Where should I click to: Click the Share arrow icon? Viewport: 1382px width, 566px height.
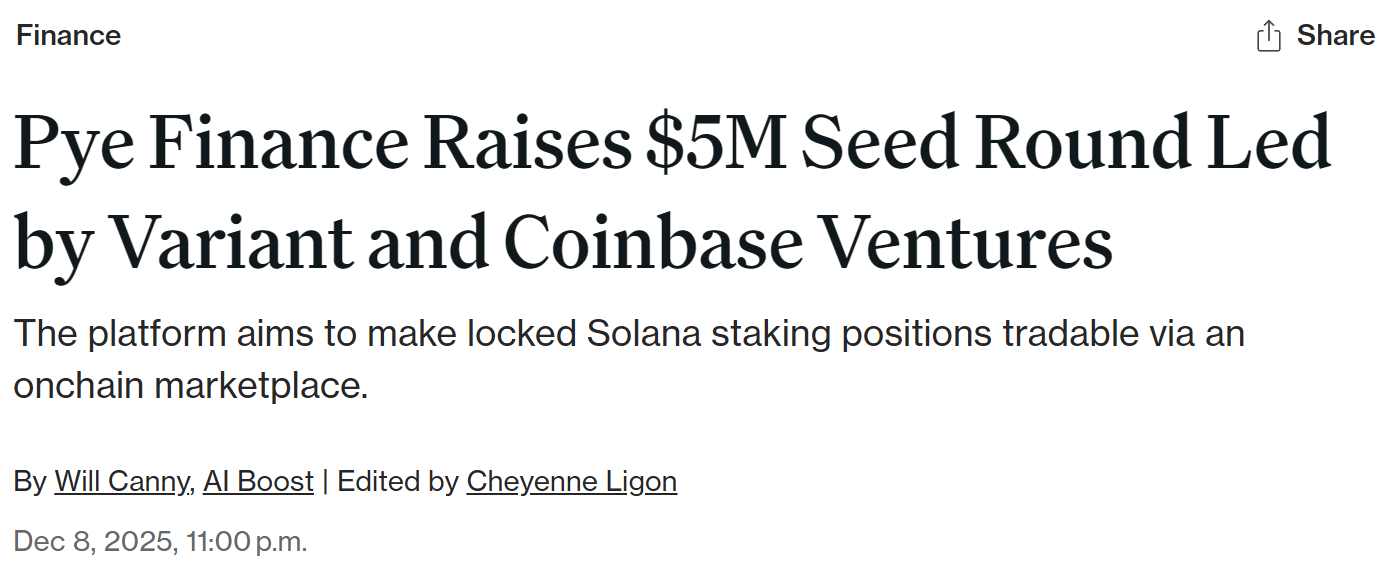pyautogui.click(x=1268, y=36)
